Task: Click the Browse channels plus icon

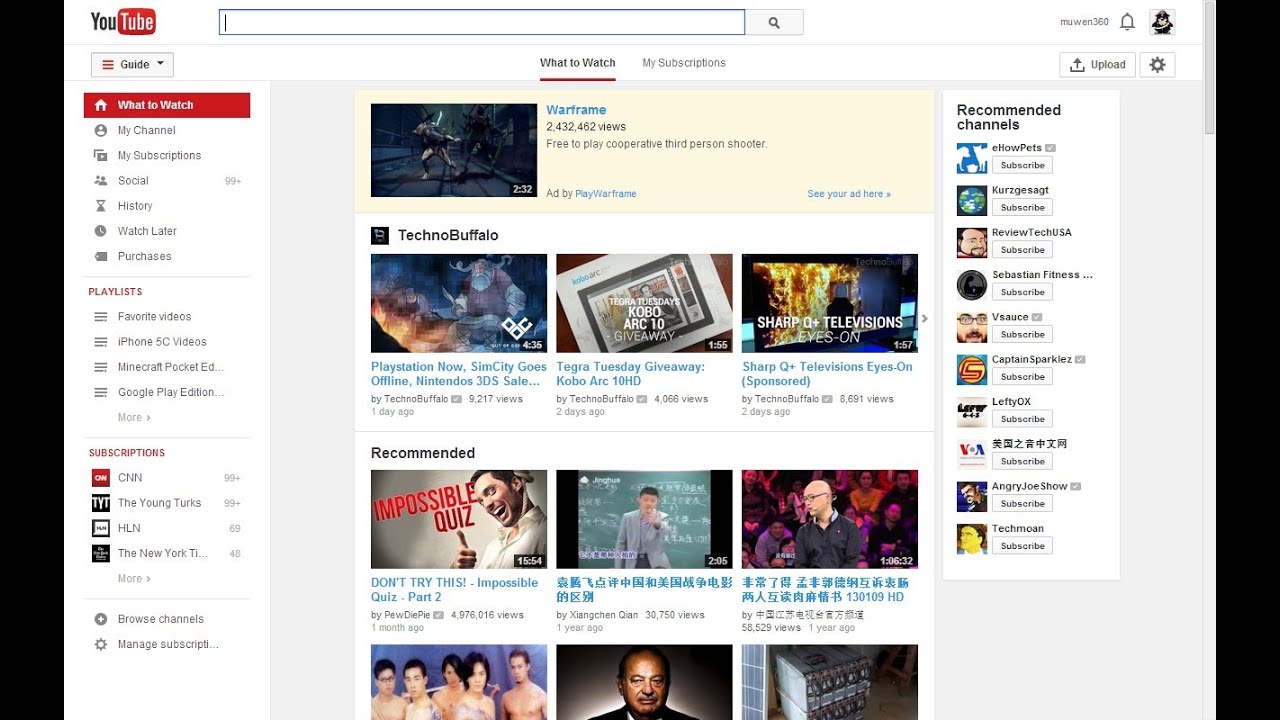Action: 100,619
